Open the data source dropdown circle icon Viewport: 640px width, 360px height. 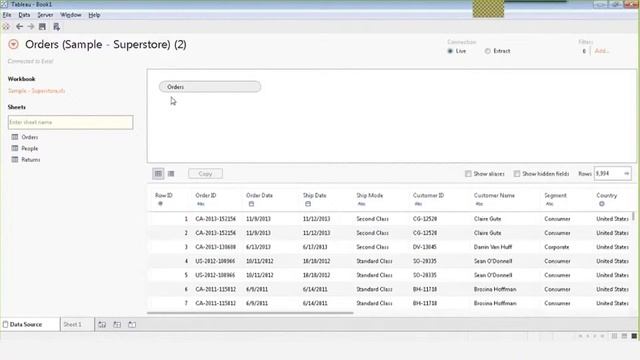[13, 44]
